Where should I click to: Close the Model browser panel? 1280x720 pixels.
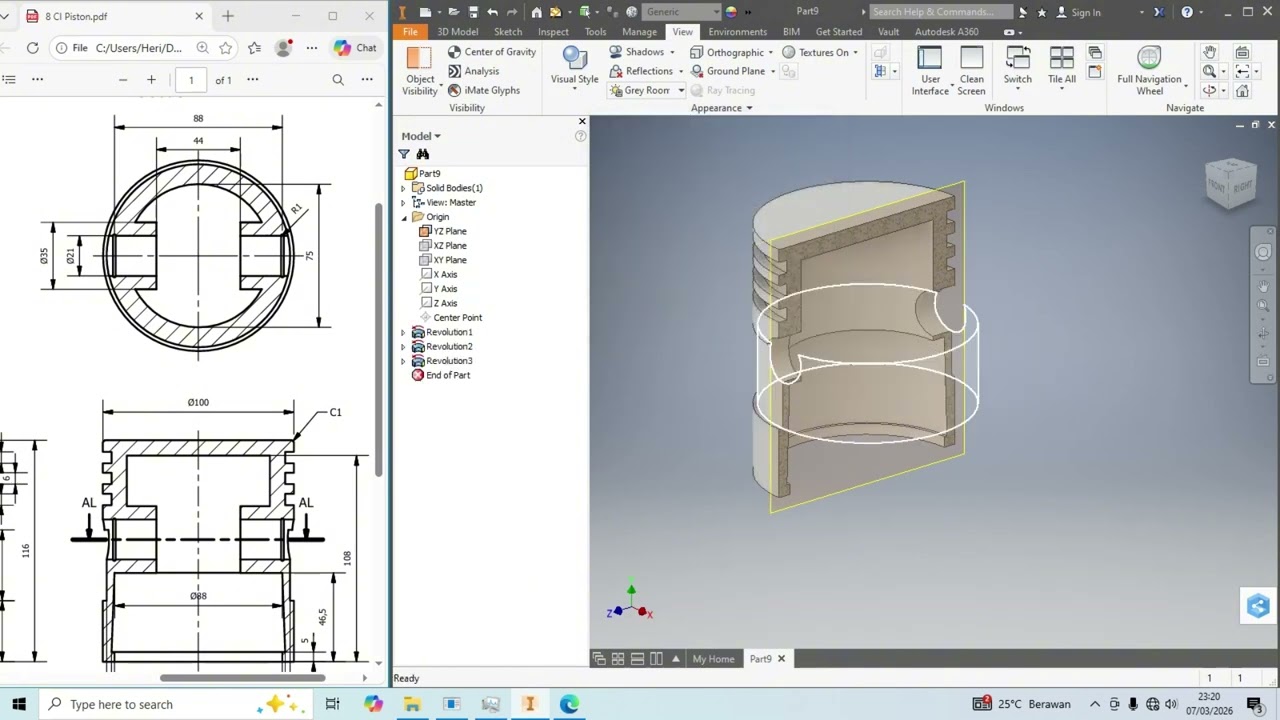click(x=582, y=121)
